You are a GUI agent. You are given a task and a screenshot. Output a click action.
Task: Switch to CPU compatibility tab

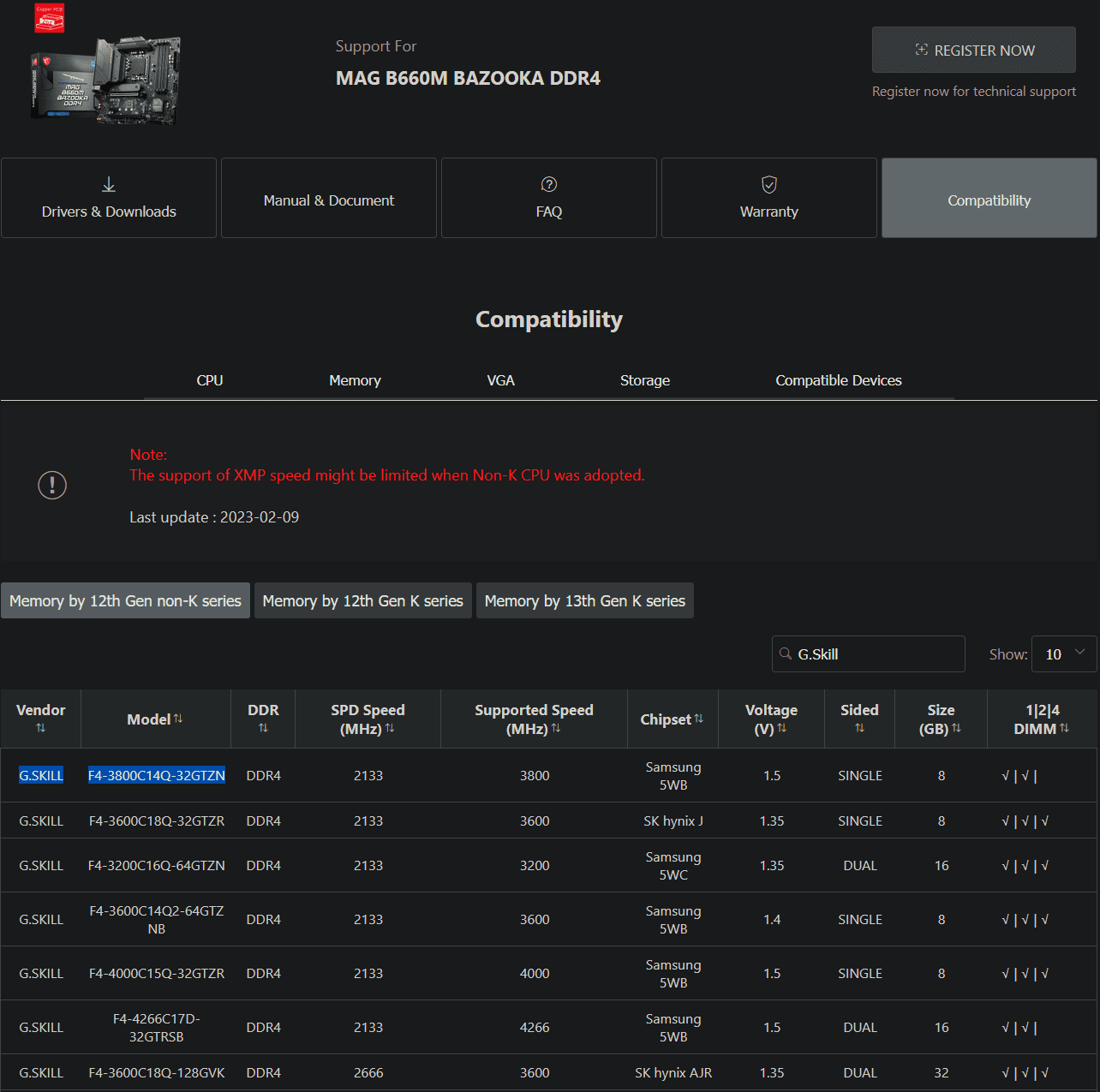(210, 380)
